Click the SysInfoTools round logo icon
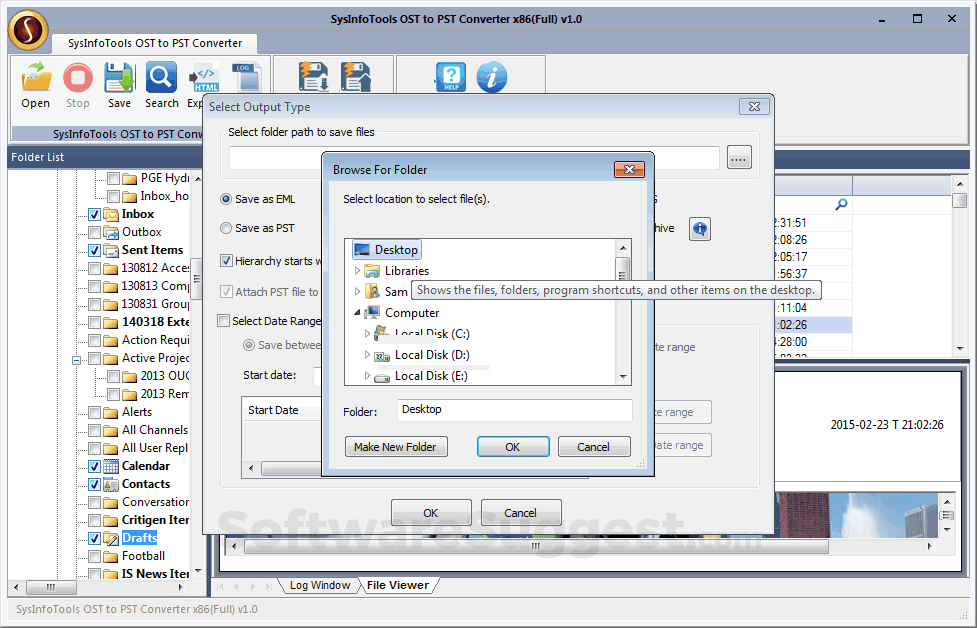The height and width of the screenshot is (628, 977). [x=28, y=30]
